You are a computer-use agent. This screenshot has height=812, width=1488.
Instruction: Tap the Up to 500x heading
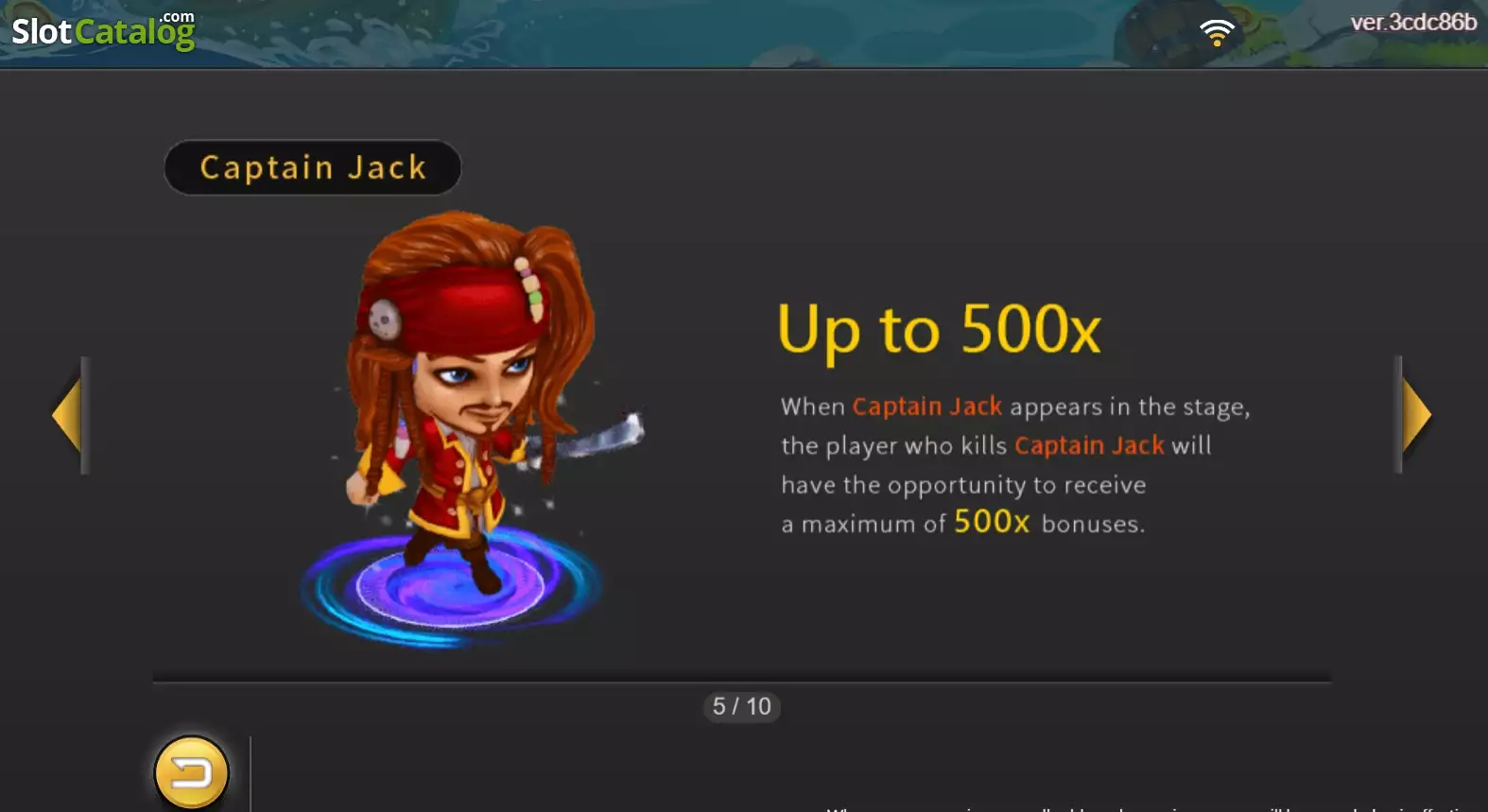pyautogui.click(x=939, y=330)
